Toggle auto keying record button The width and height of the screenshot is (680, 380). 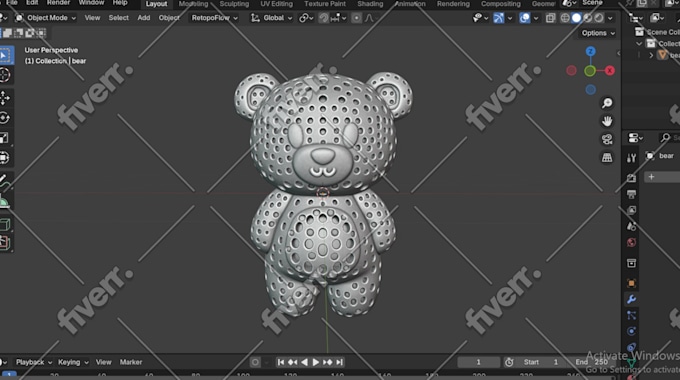255,362
